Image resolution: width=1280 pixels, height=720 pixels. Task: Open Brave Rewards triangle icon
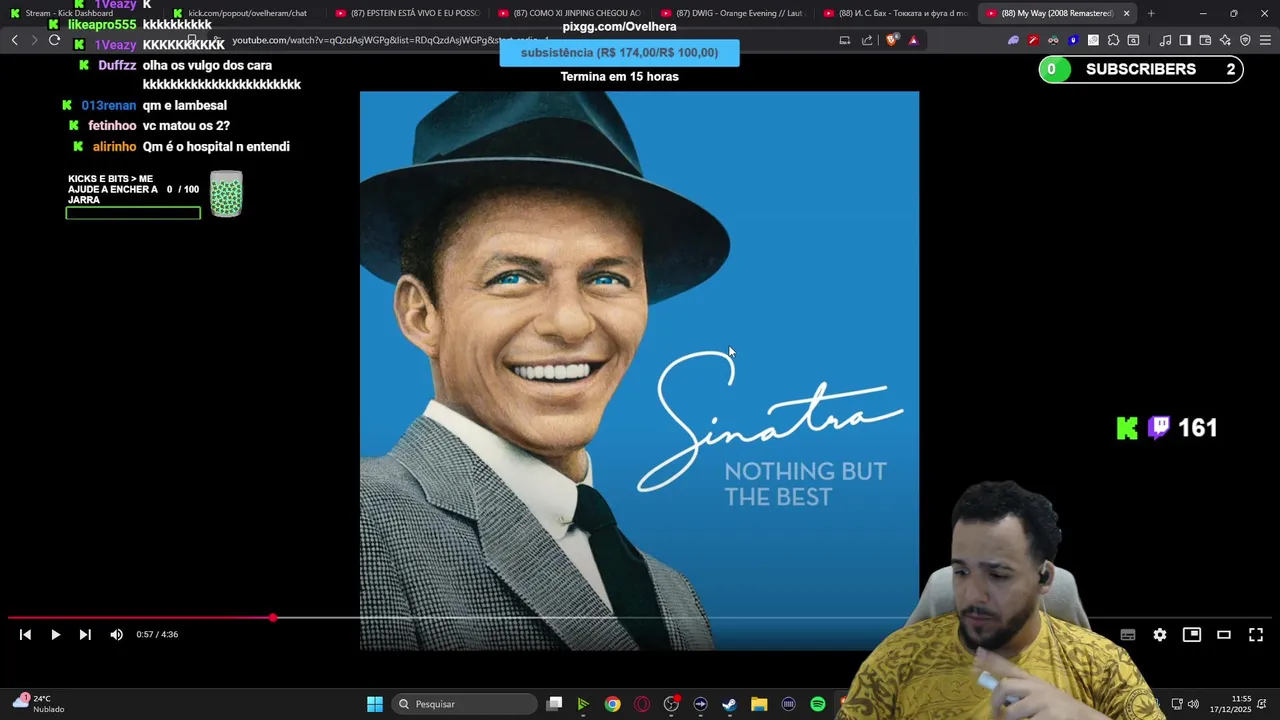[913, 40]
